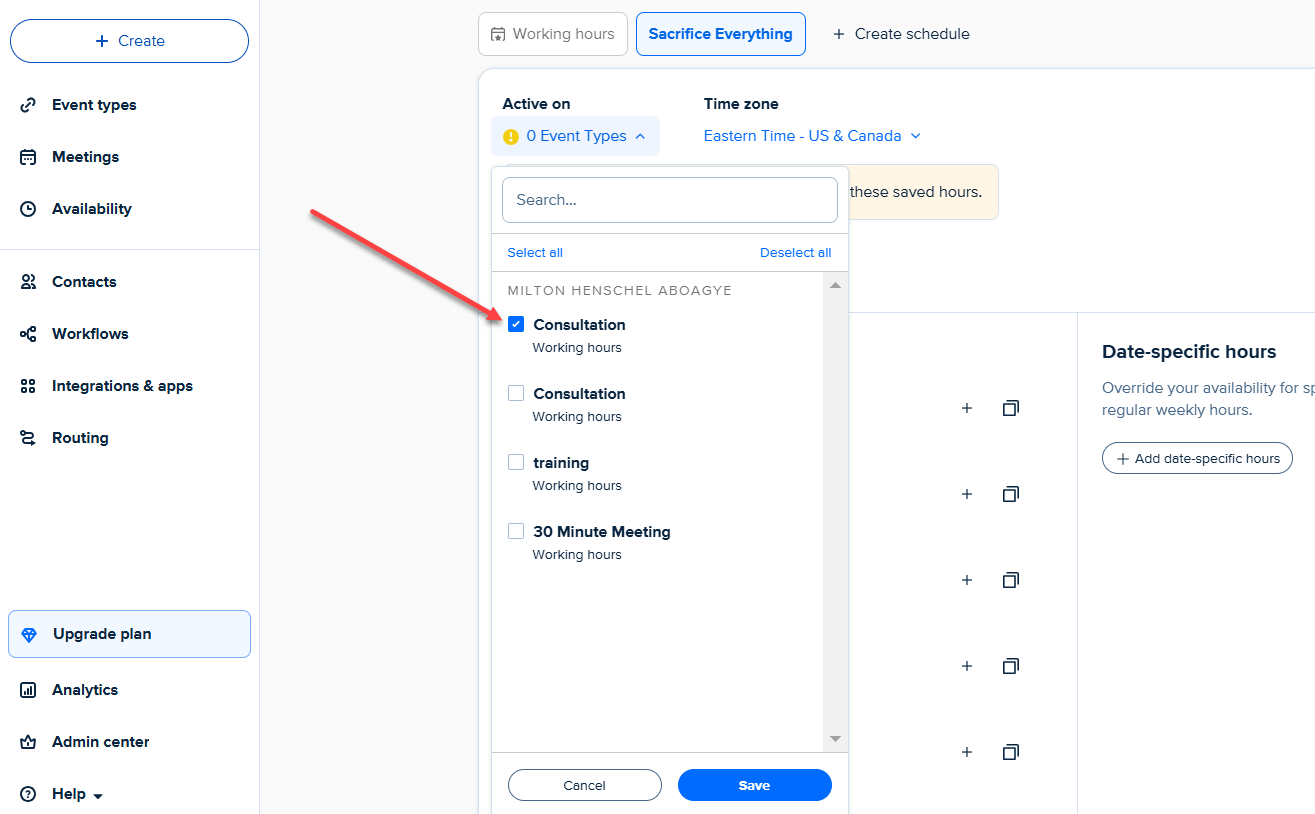Uncheck the first Consultation event type
This screenshot has height=814, width=1315.
point(516,324)
